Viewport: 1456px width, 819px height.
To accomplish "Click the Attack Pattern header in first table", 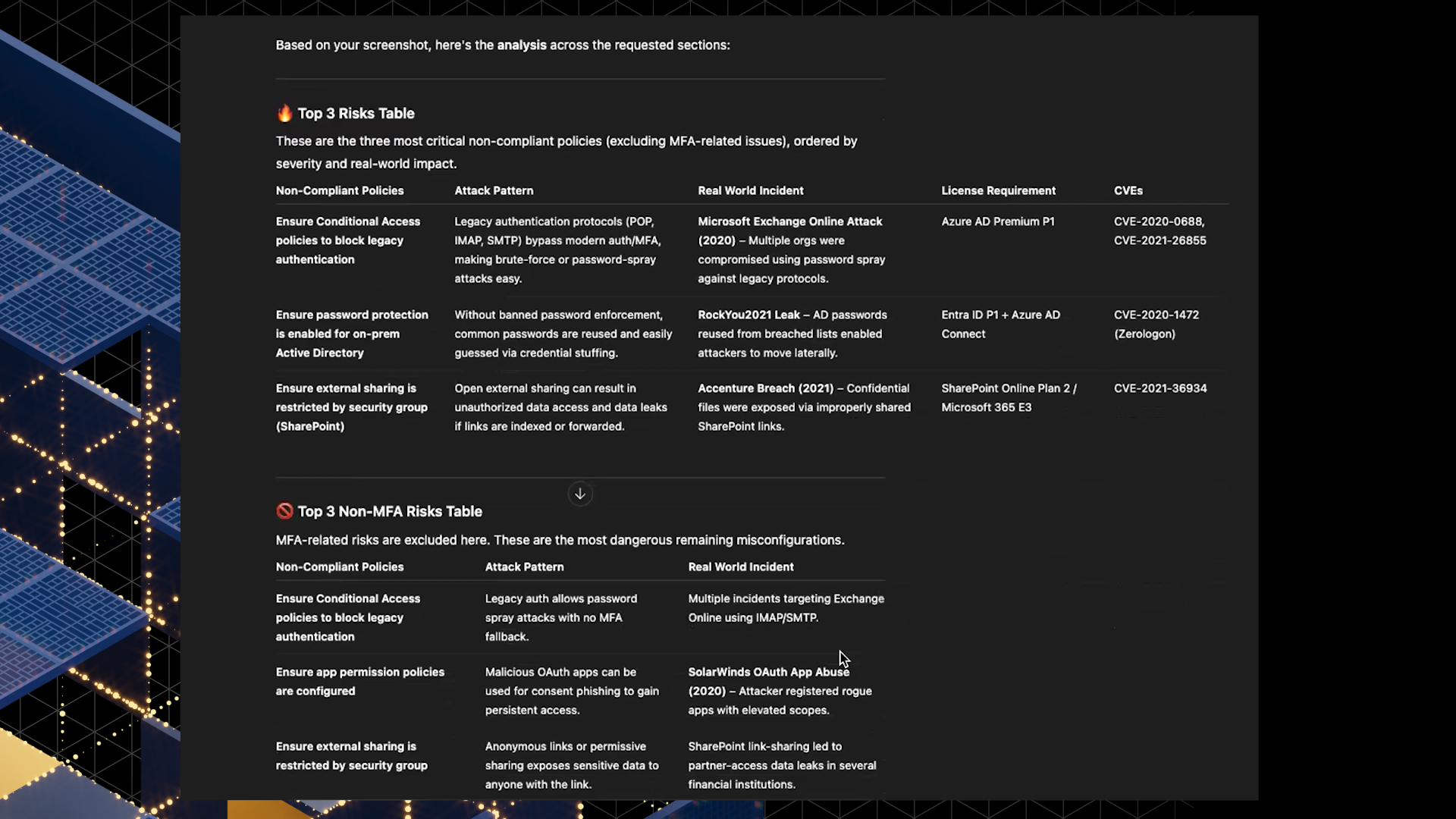I will pyautogui.click(x=494, y=190).
